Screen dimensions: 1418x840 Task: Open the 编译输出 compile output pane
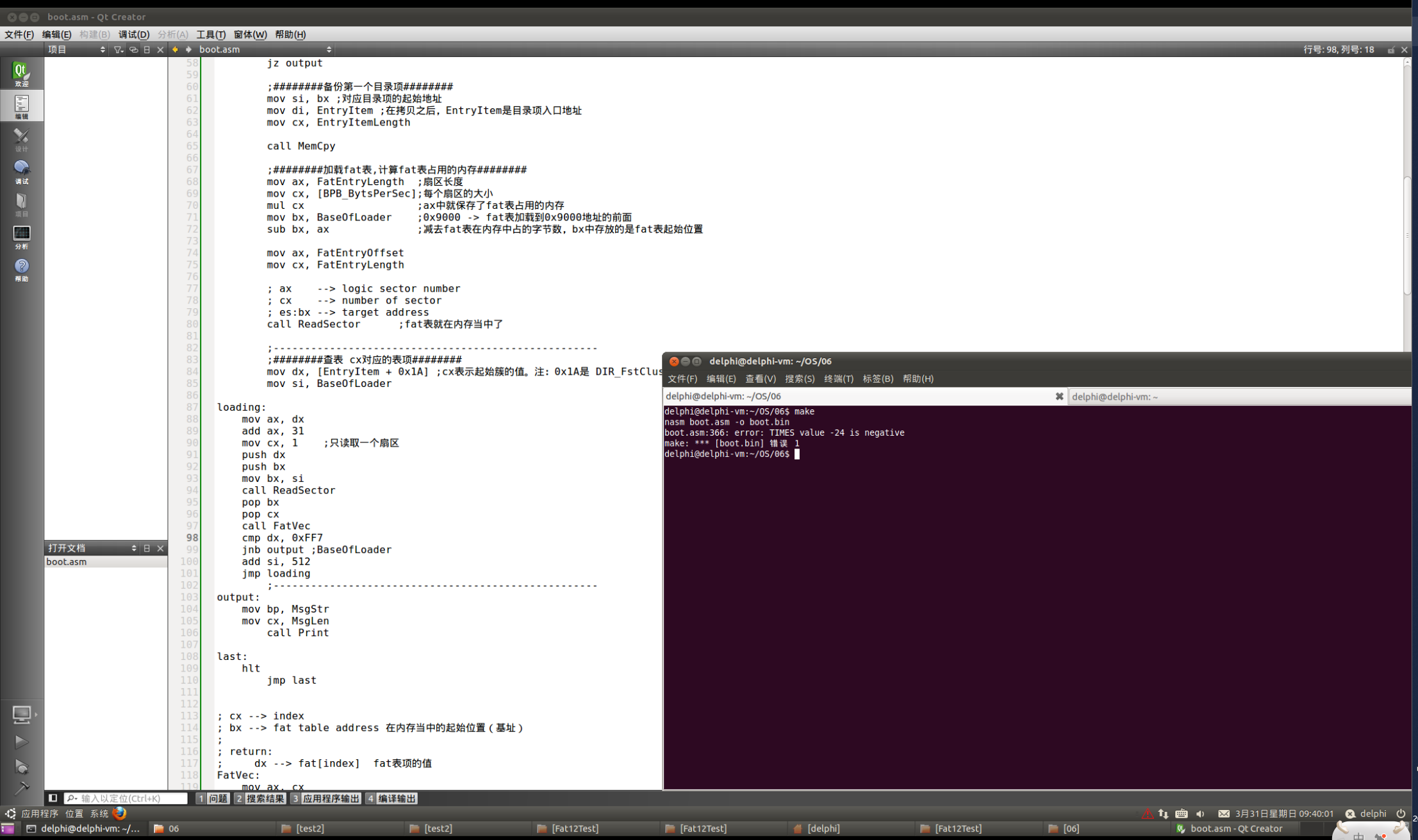392,798
